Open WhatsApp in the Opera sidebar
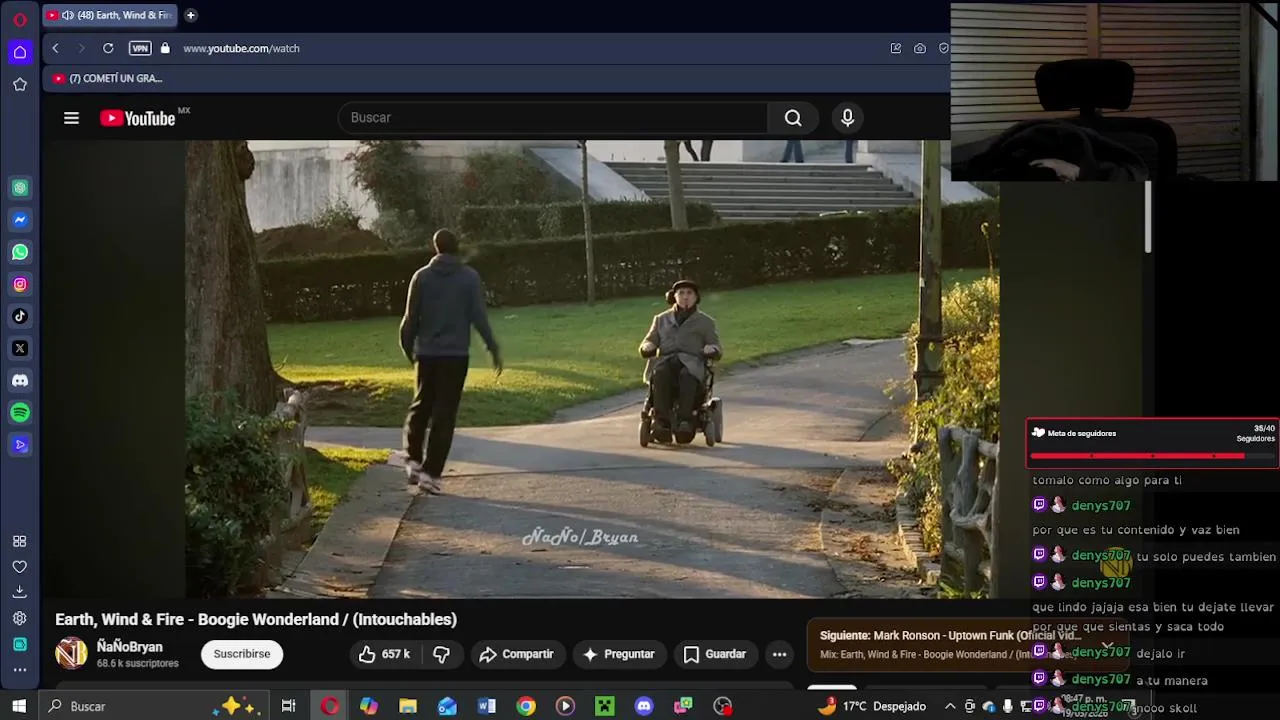Viewport: 1280px width, 720px height. 19,252
